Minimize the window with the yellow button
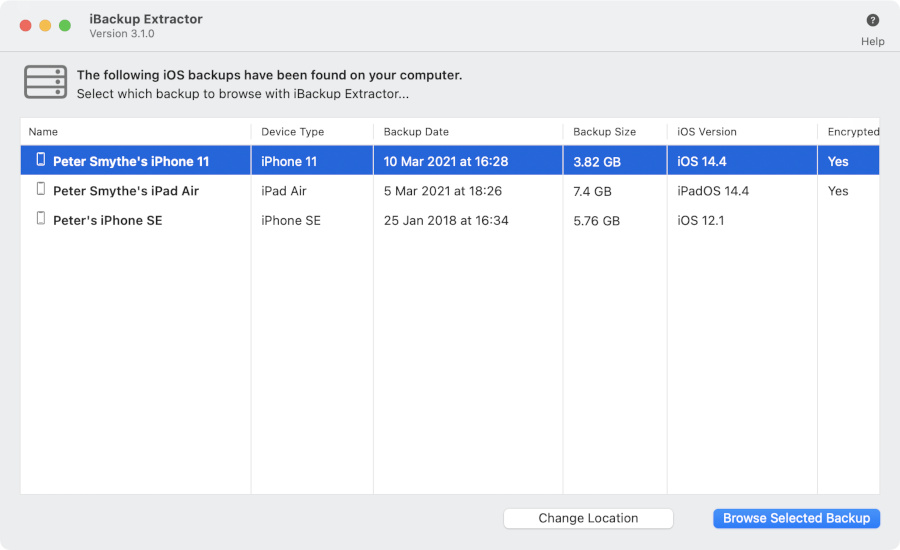This screenshot has width=900, height=550. pos(45,25)
